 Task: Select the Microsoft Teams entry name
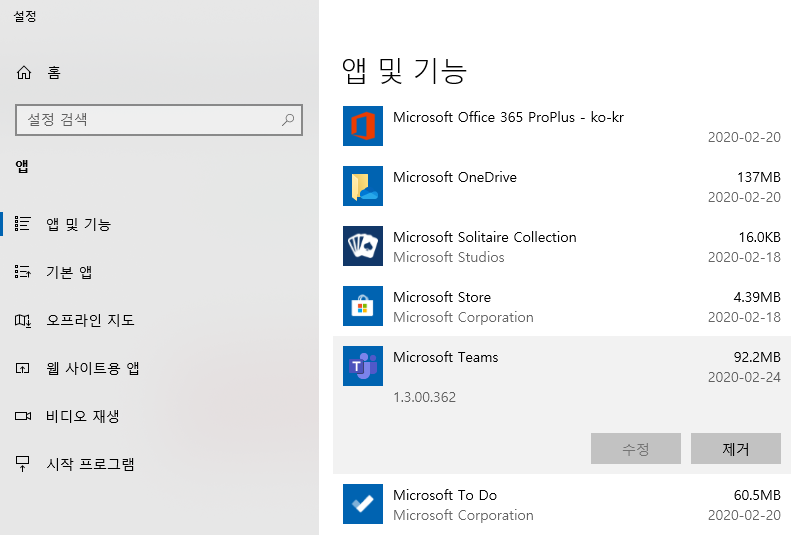pos(445,357)
